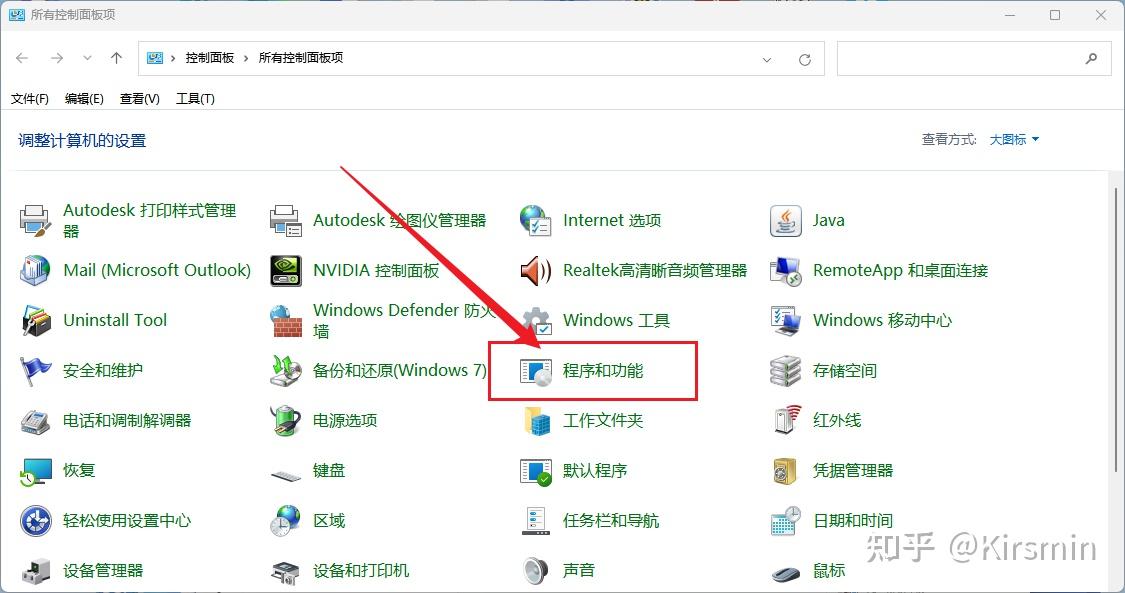Open the 设备管理器 text link
The width and height of the screenshot is (1125, 593).
[103, 571]
